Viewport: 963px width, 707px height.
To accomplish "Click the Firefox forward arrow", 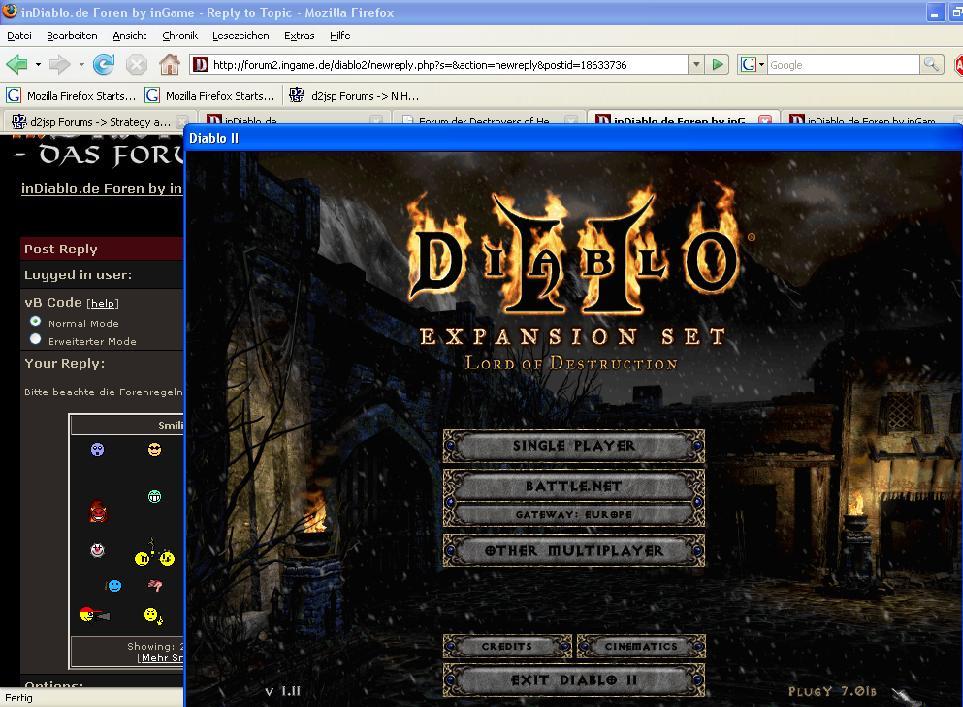I will click(59, 64).
